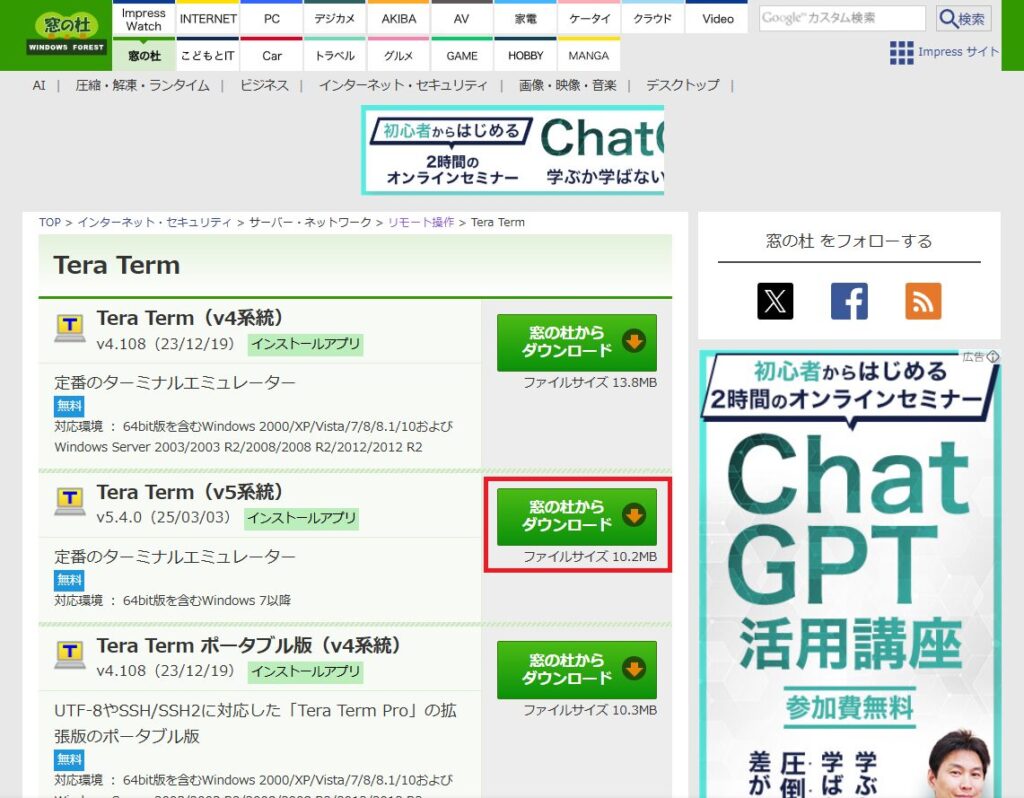
Task: Open the デジカメ tab
Action: coord(334,18)
